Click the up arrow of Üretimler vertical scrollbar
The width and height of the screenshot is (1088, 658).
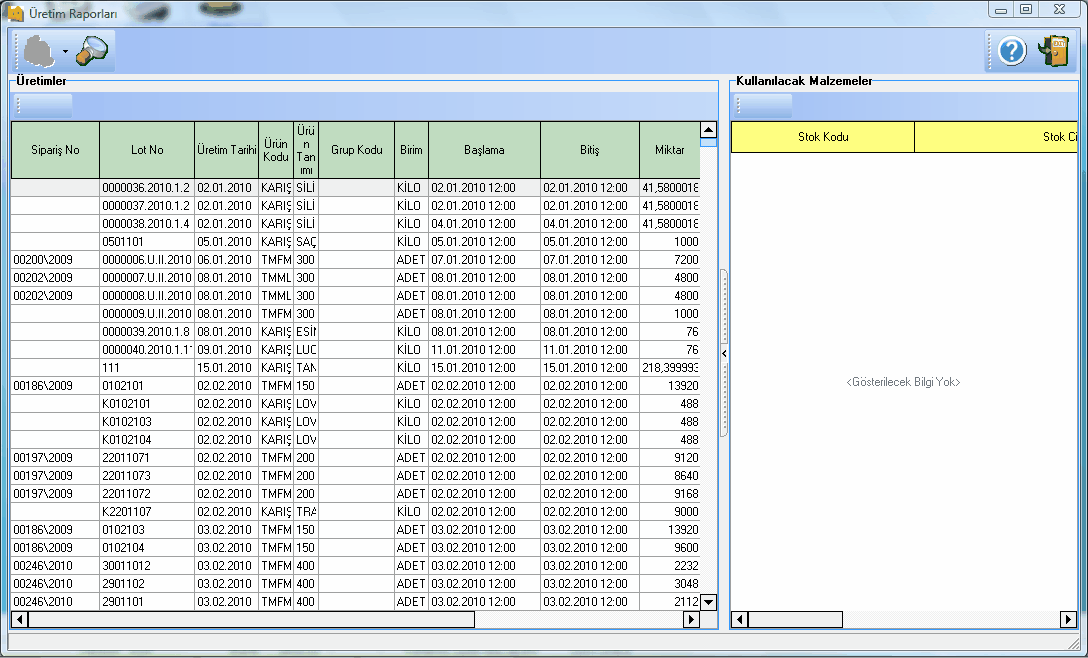coord(708,130)
